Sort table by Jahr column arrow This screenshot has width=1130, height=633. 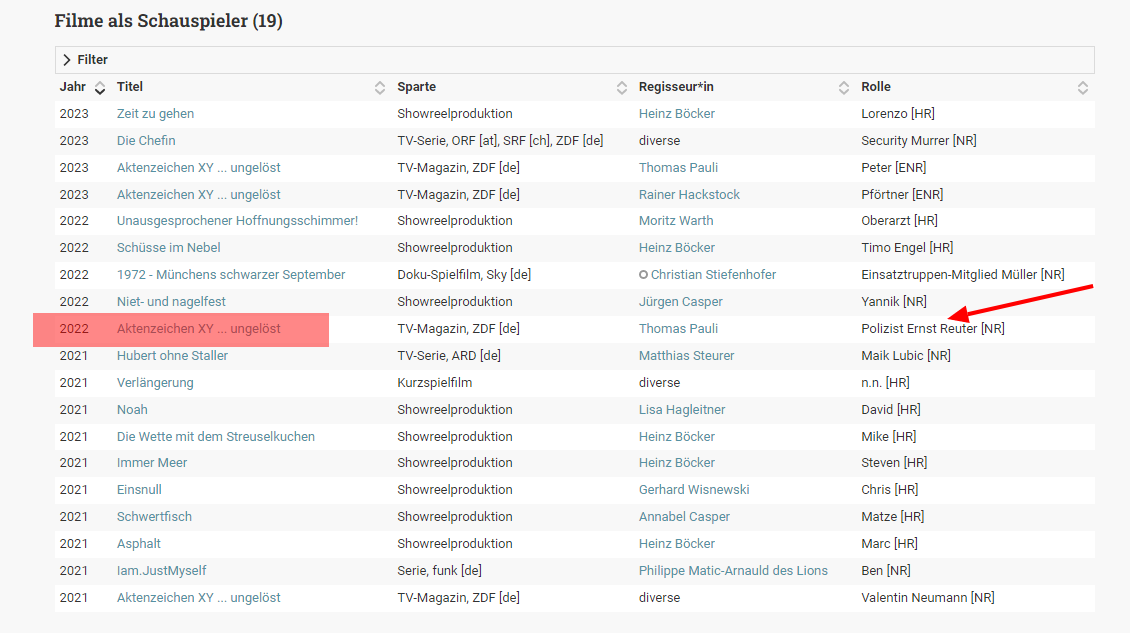pyautogui.click(x=100, y=88)
